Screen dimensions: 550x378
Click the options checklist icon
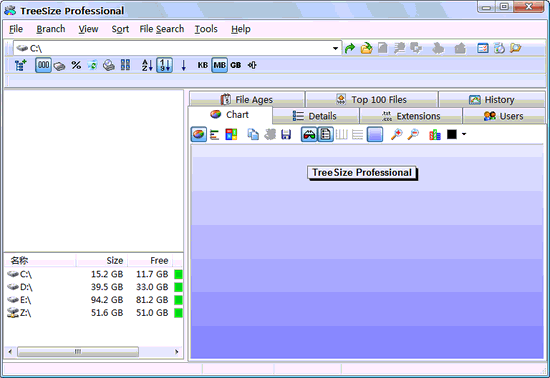pos(483,48)
